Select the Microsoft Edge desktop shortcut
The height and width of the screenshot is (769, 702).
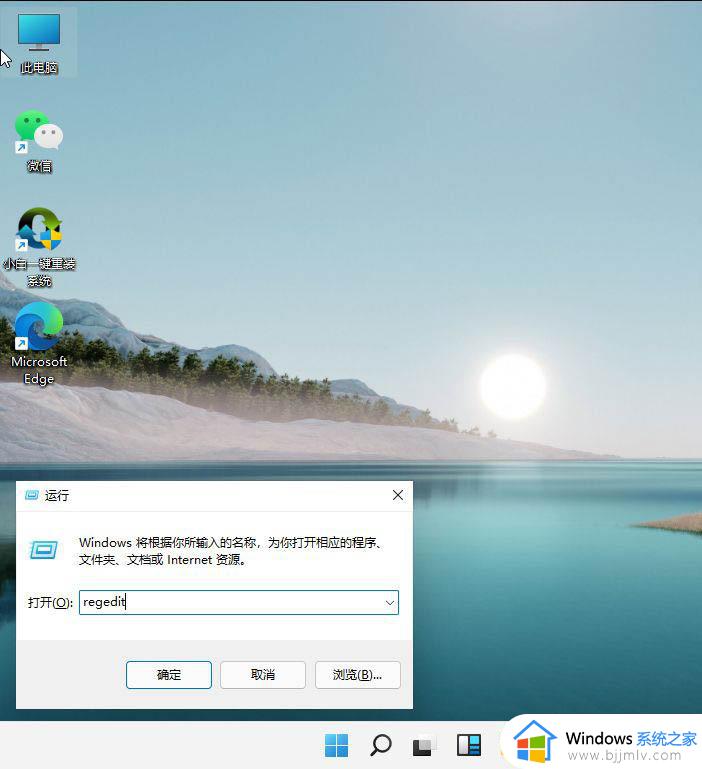tap(39, 343)
